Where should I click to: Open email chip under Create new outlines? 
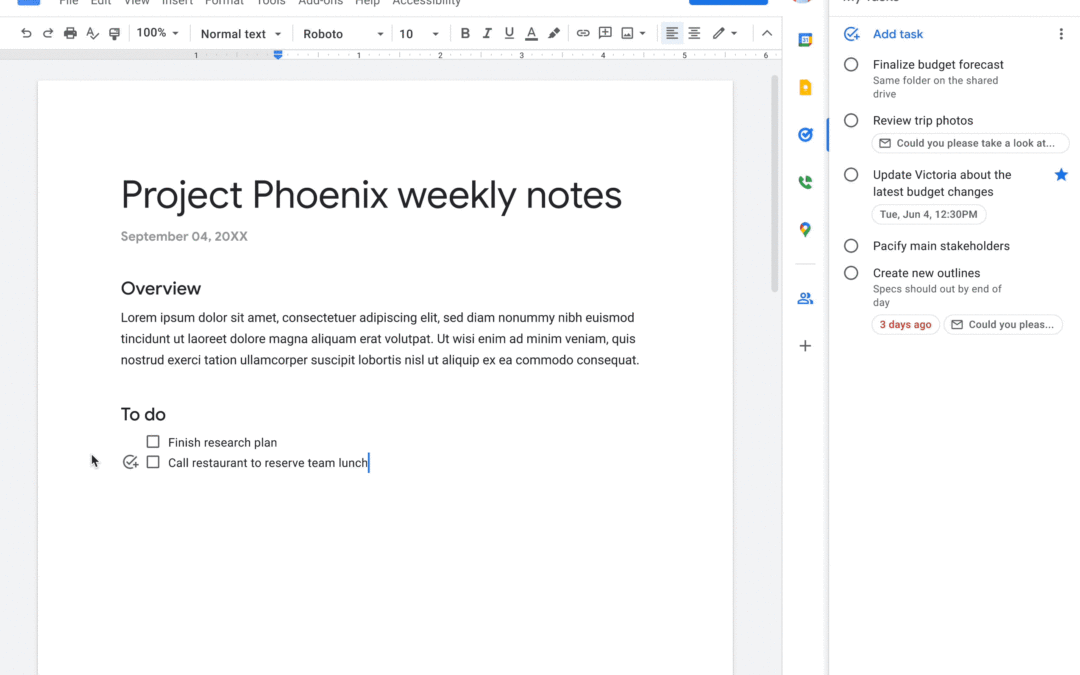[1003, 324]
